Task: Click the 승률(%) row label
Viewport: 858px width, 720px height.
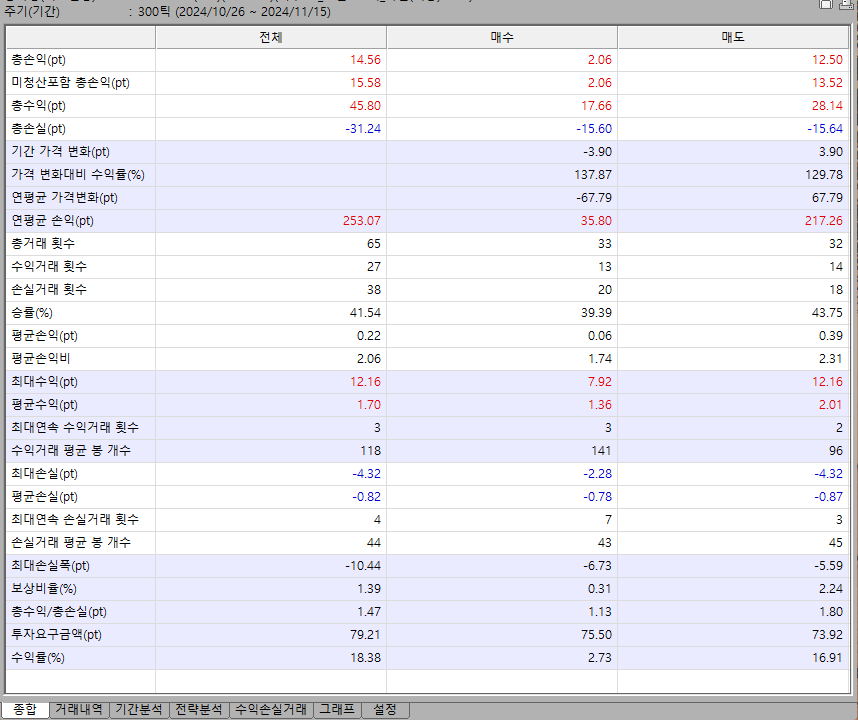Action: coord(34,313)
